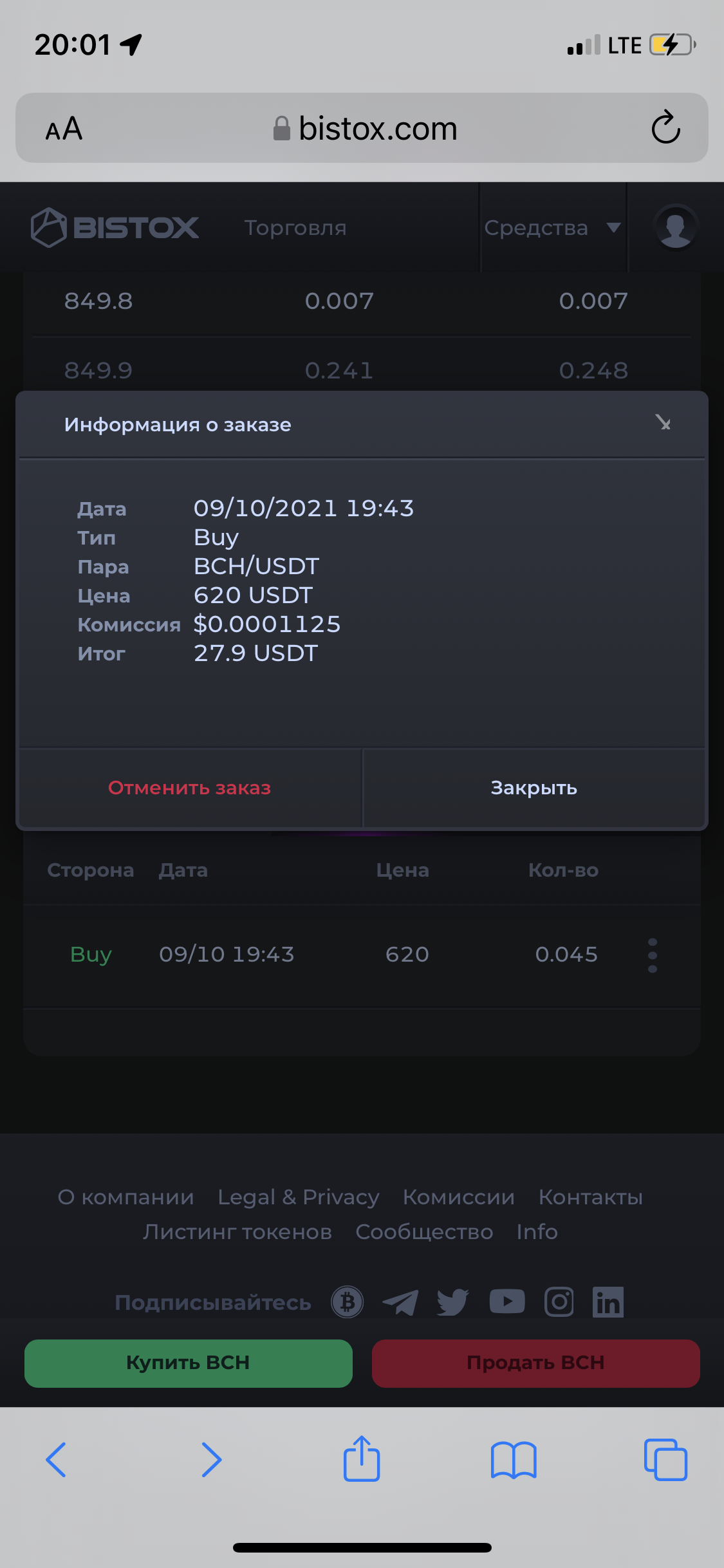The height and width of the screenshot is (1568, 724).
Task: Tap the Safari share icon
Action: tap(362, 1459)
